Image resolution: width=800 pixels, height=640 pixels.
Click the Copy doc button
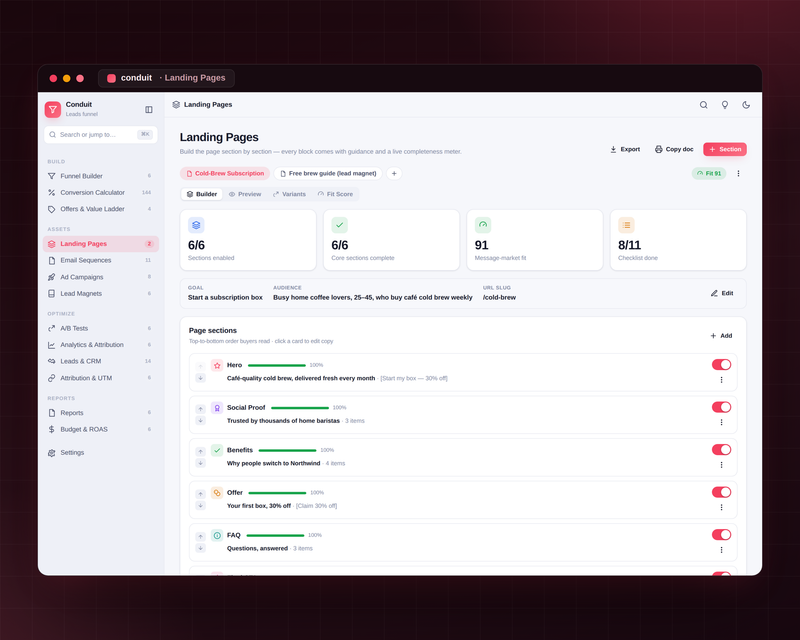(x=674, y=149)
